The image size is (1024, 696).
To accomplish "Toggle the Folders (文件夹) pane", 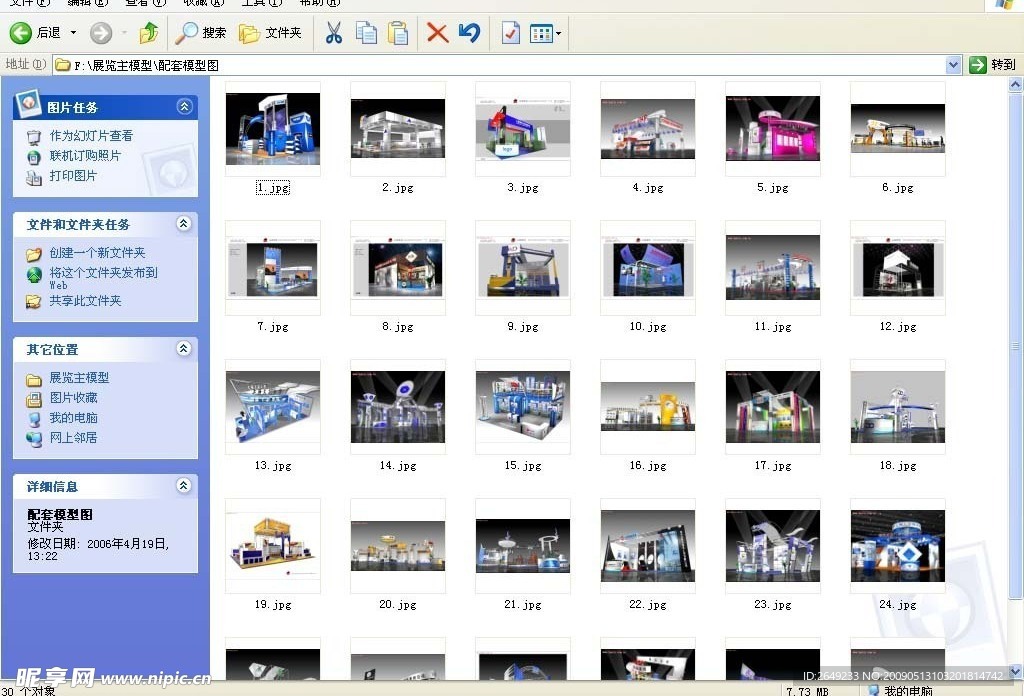I will pyautogui.click(x=270, y=33).
